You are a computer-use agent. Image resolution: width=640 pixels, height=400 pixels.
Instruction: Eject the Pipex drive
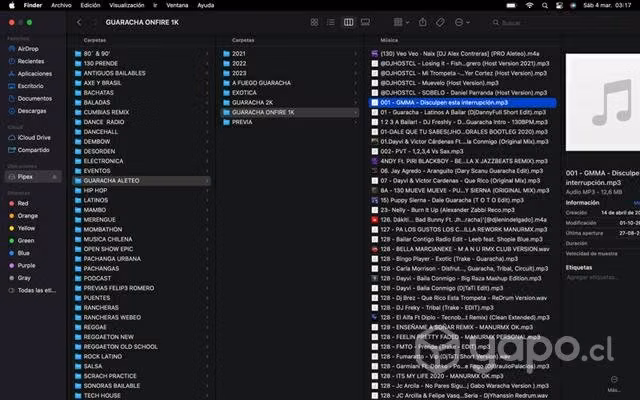(54, 177)
